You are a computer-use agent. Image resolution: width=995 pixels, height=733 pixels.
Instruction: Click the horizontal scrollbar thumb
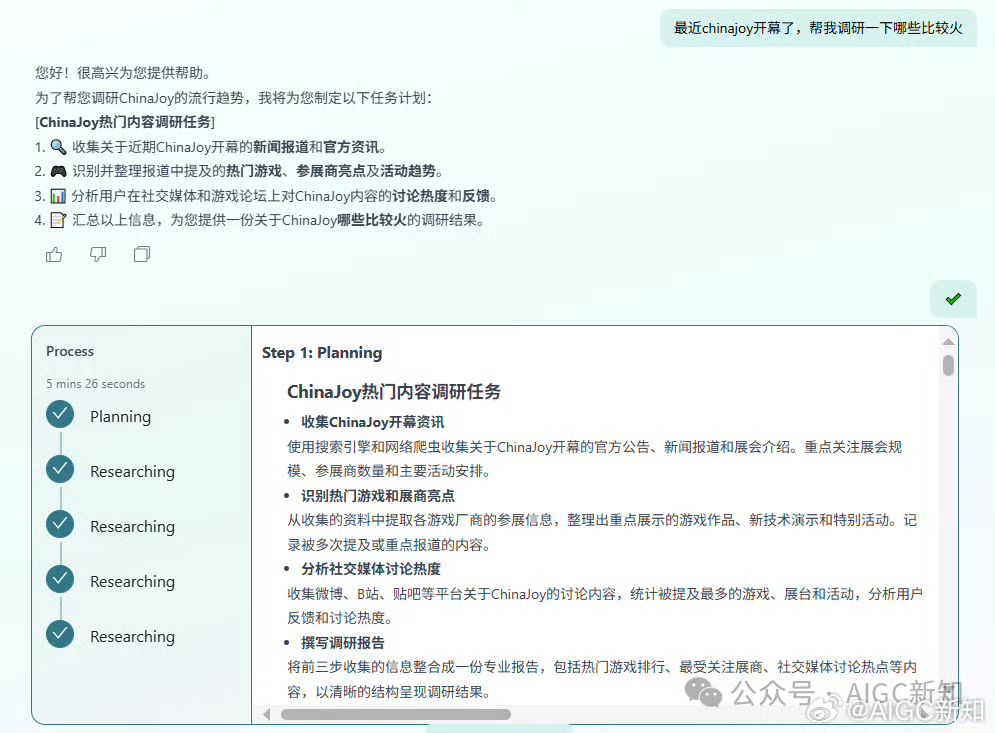(395, 715)
